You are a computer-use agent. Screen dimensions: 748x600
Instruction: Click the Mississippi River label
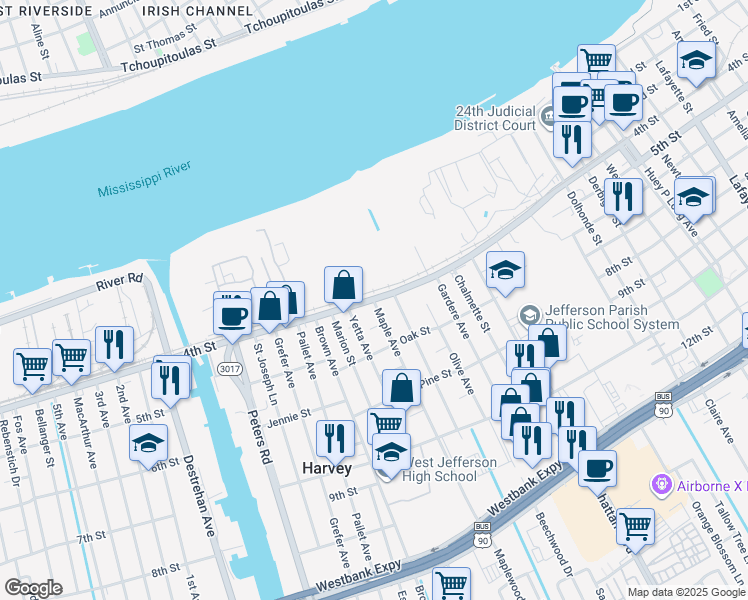click(x=145, y=179)
